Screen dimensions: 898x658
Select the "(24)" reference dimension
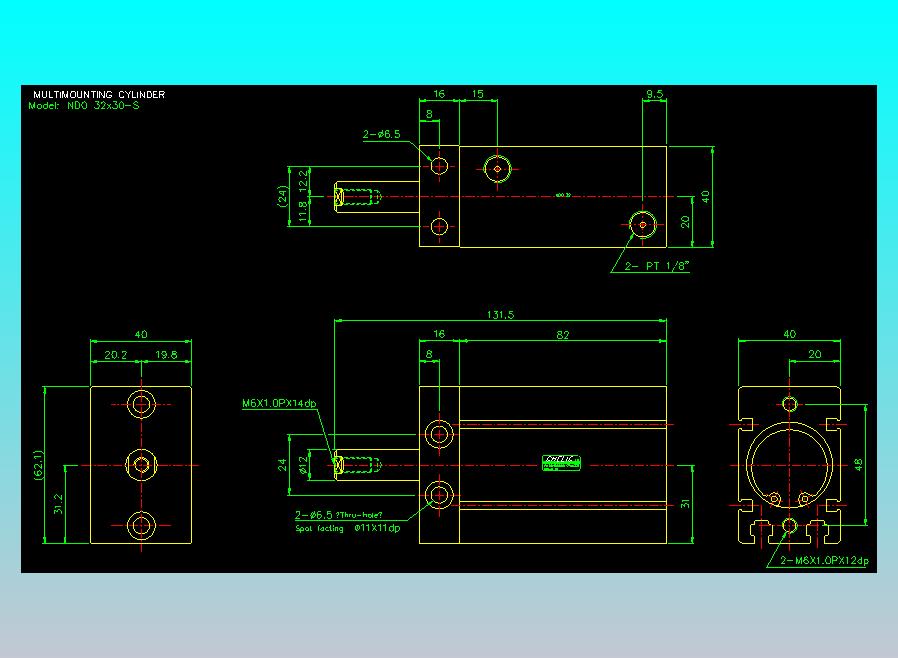282,196
